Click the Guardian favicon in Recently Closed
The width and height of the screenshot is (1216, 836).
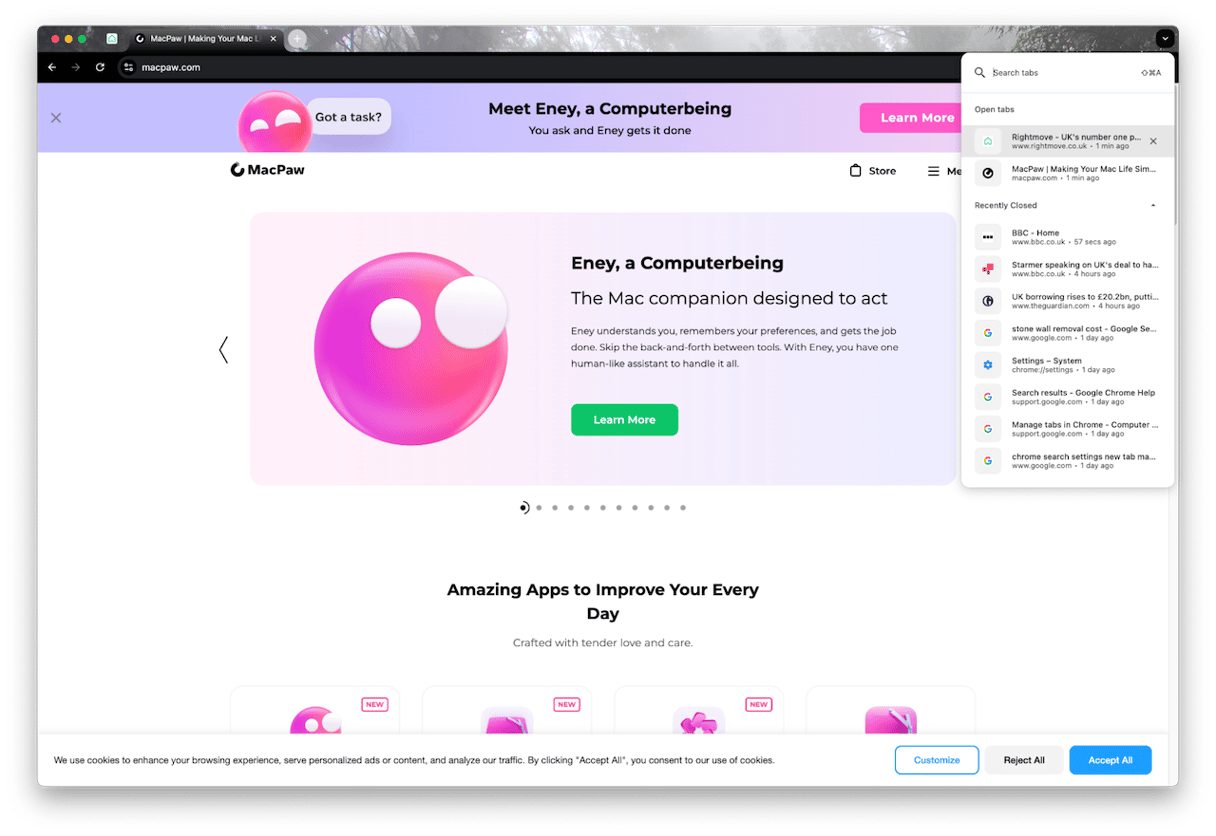[988, 301]
